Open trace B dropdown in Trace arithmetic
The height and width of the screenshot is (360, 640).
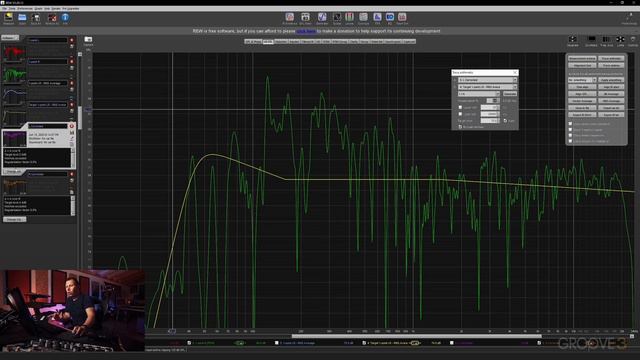pyautogui.click(x=487, y=87)
